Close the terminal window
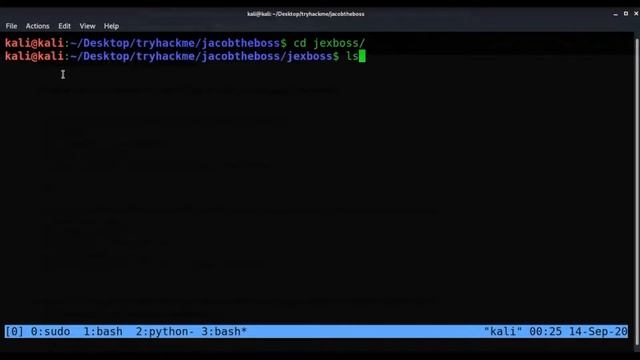This screenshot has width=640, height=360. point(636,14)
